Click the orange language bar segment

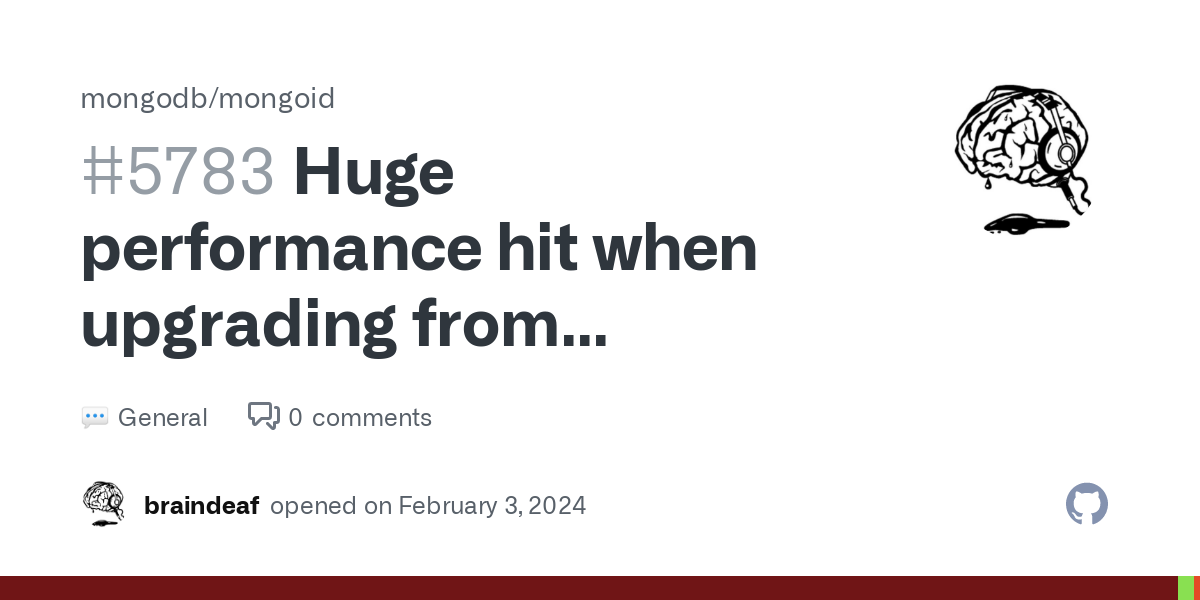[1196, 588]
